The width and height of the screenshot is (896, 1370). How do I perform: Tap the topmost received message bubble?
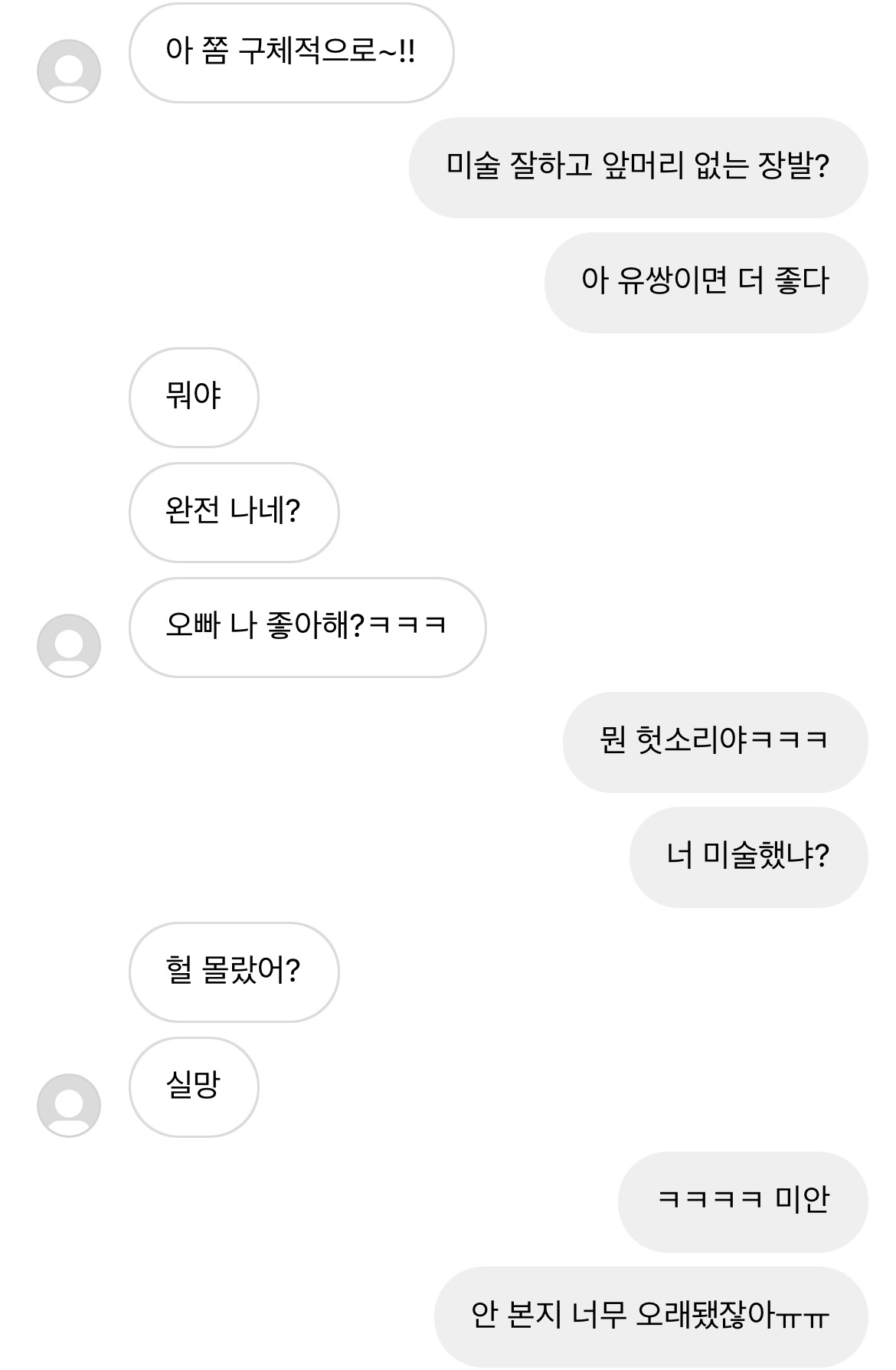coord(291,53)
